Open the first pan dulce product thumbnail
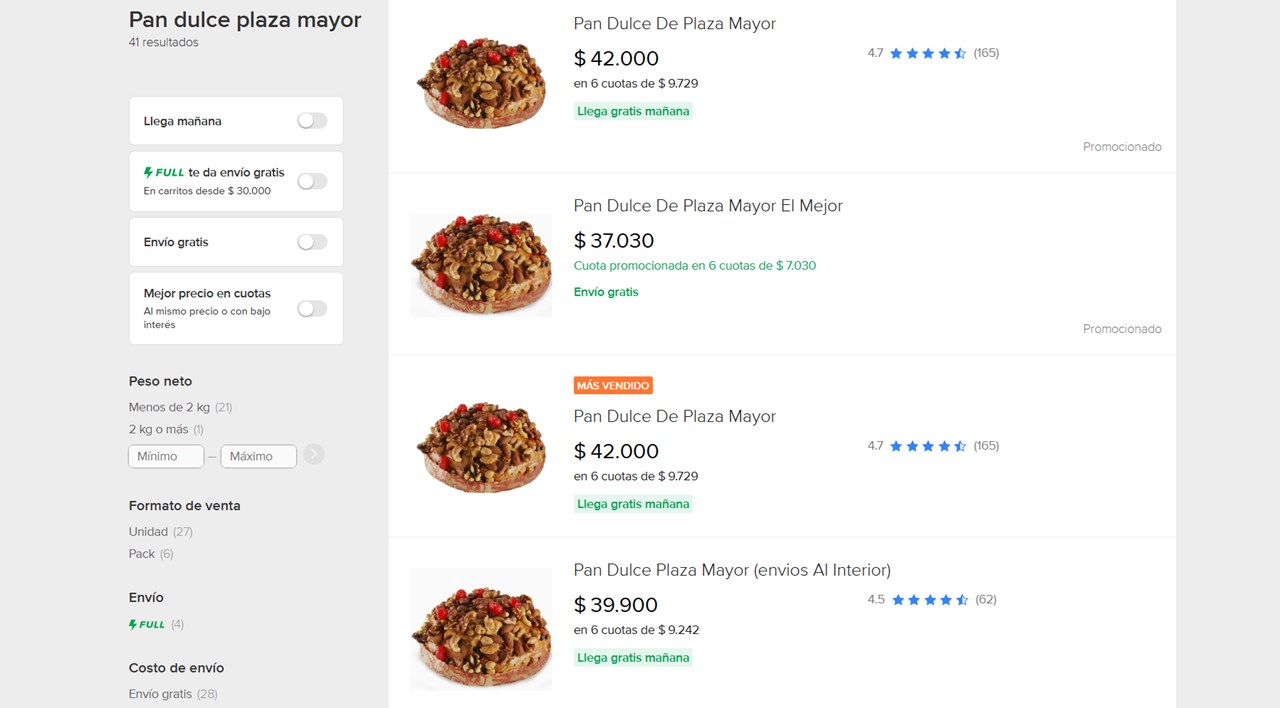Screen dimensions: 1280x708 pos(480,80)
